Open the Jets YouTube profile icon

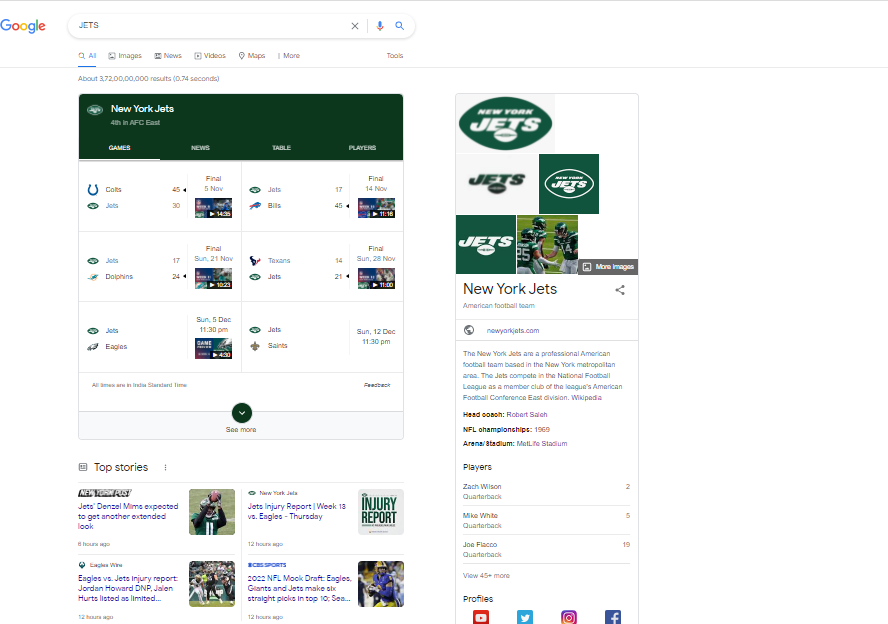[x=481, y=617]
